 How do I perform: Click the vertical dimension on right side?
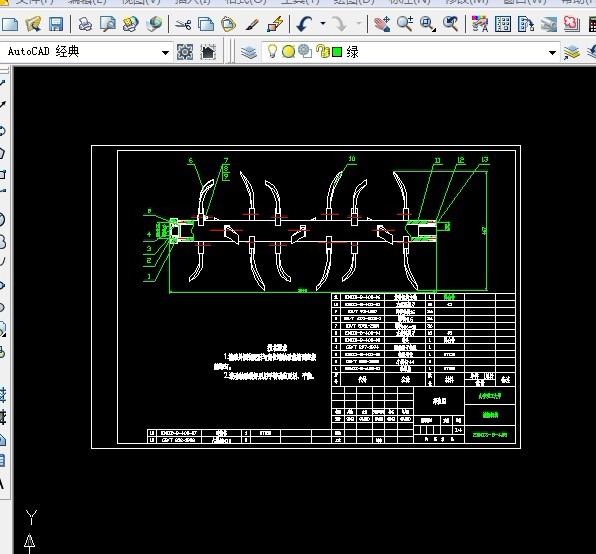coord(484,230)
